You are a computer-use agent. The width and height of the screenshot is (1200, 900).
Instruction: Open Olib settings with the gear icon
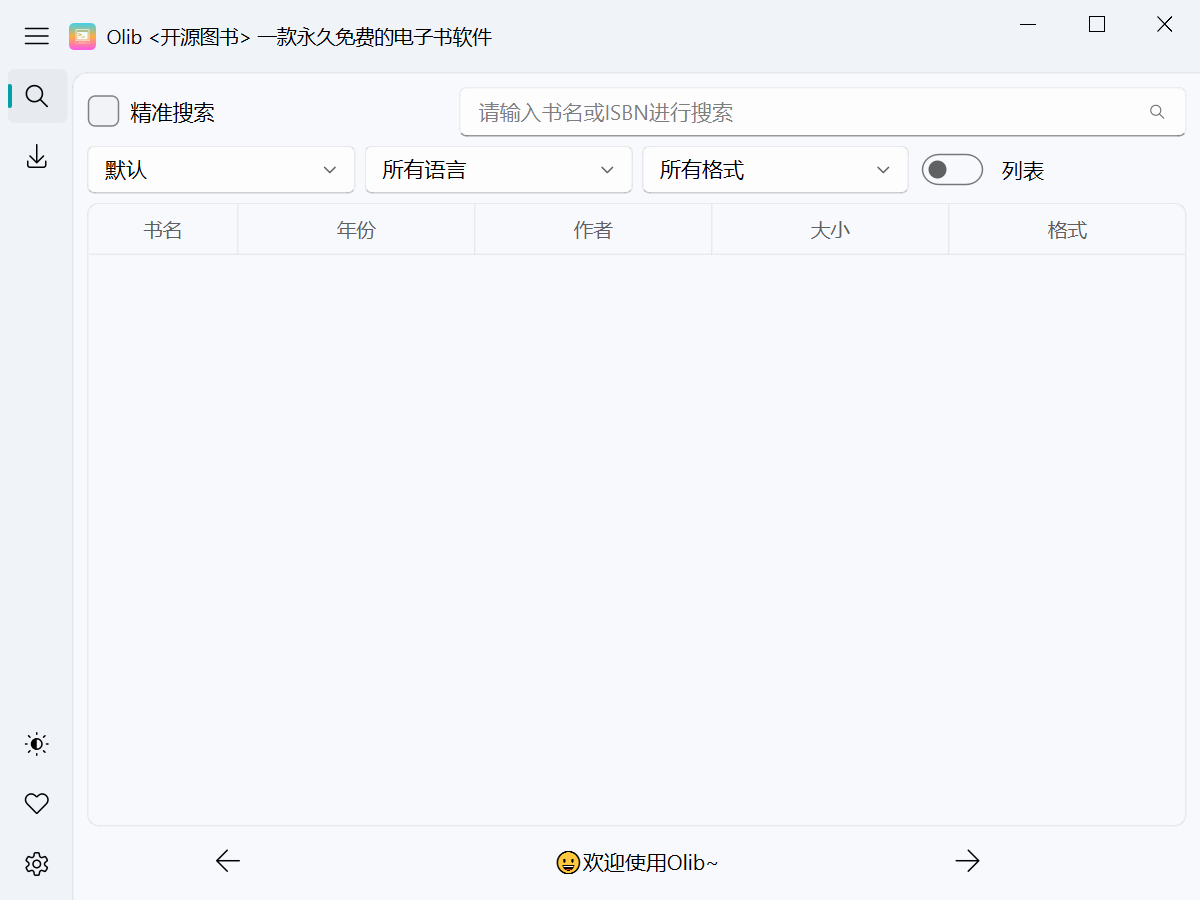[36, 863]
